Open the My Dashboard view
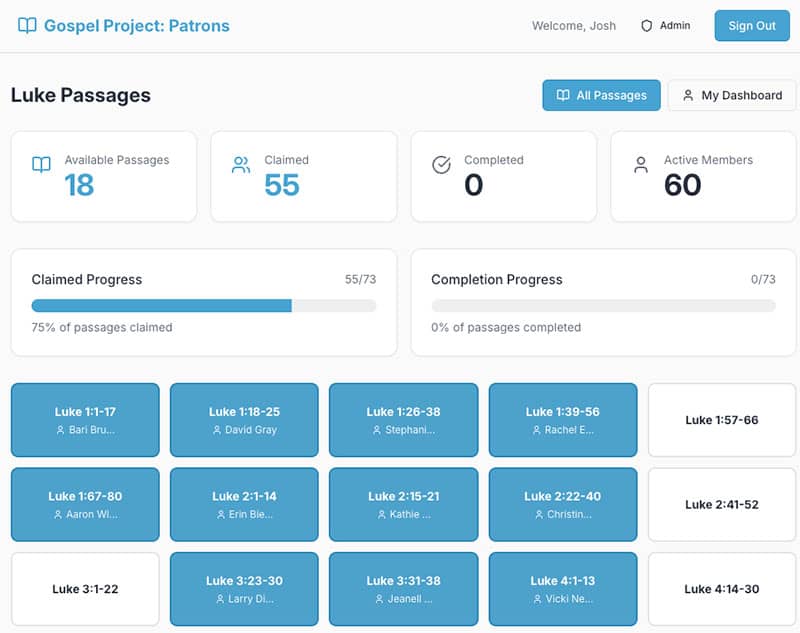This screenshot has width=800, height=633. (x=732, y=95)
